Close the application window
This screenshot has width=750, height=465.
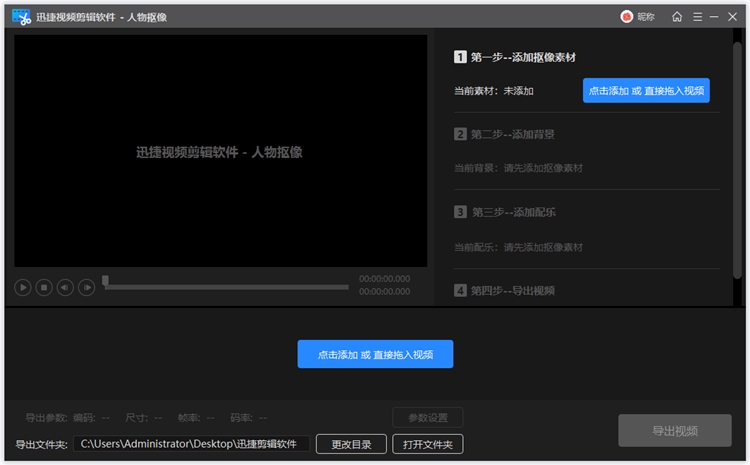(x=732, y=17)
